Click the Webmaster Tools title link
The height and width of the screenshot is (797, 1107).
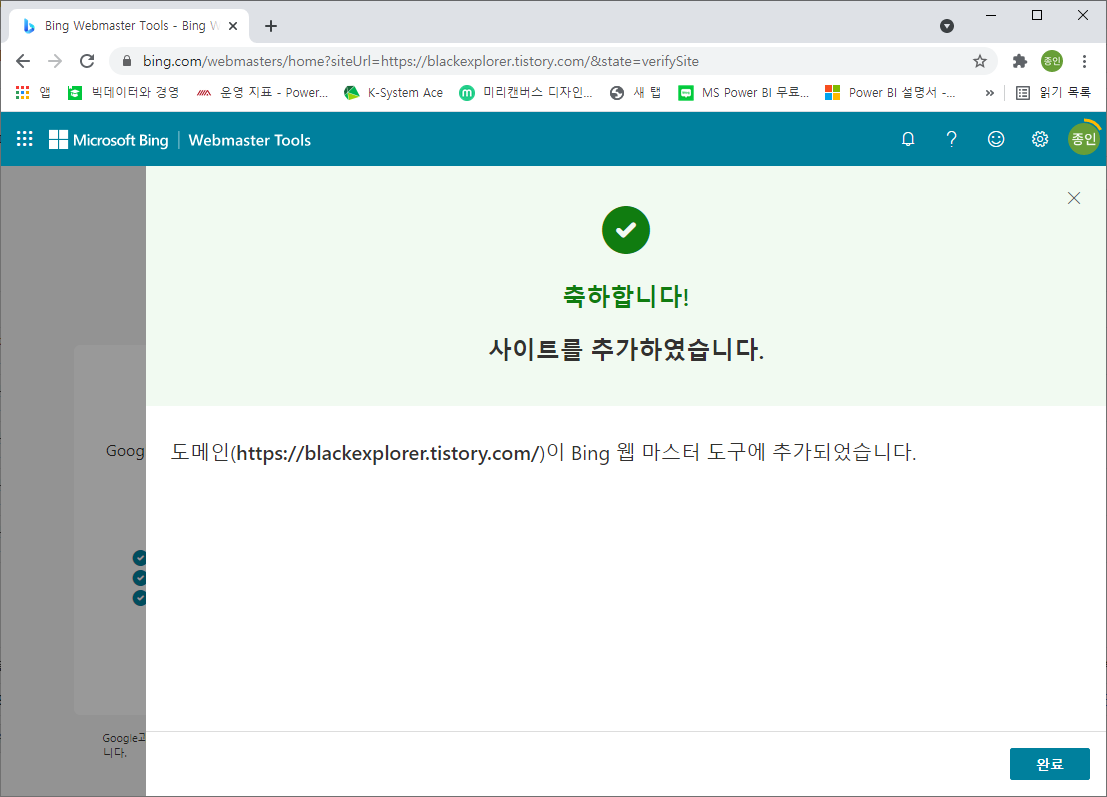(x=249, y=140)
